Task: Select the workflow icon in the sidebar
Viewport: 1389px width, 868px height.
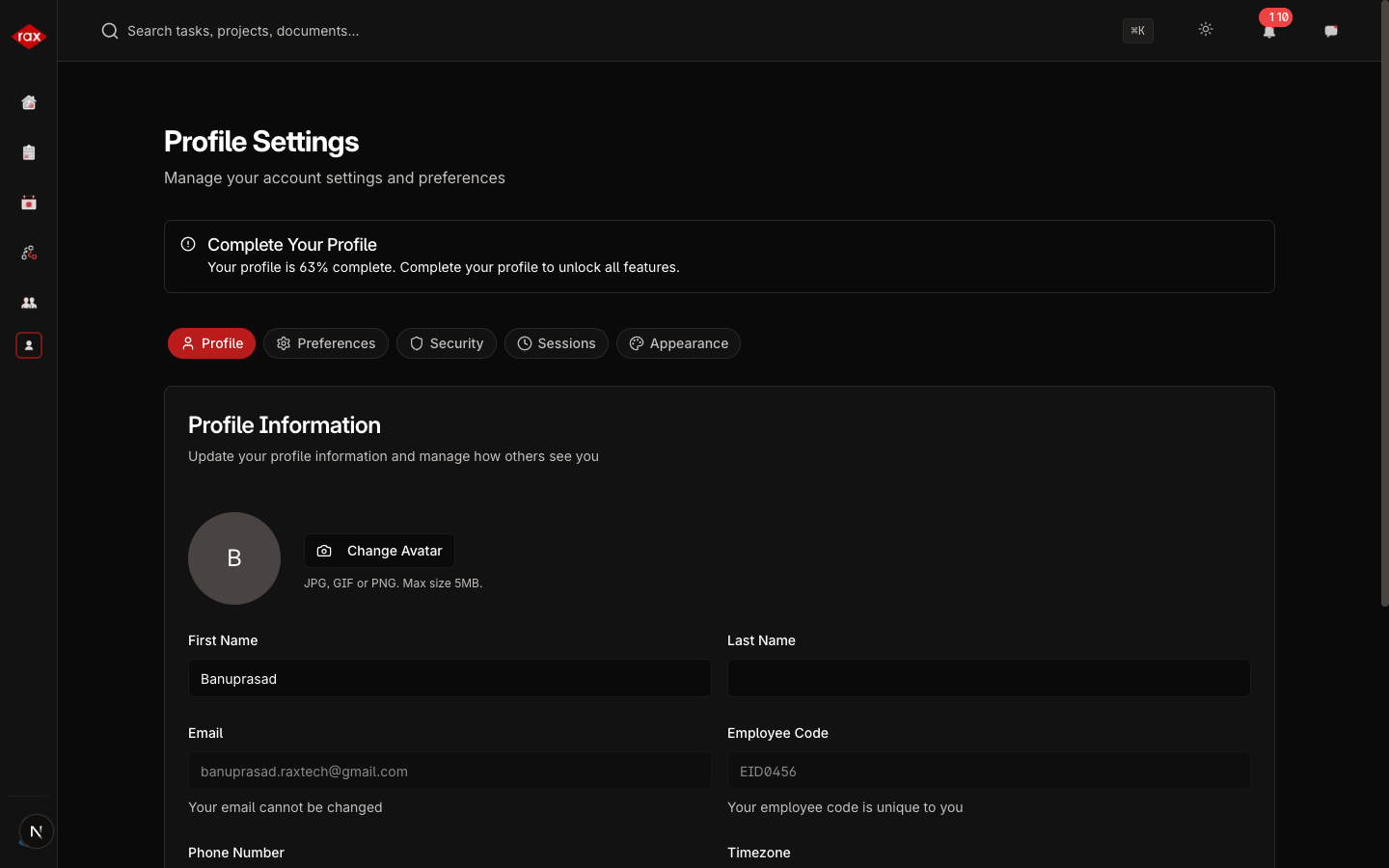Action: point(29,253)
